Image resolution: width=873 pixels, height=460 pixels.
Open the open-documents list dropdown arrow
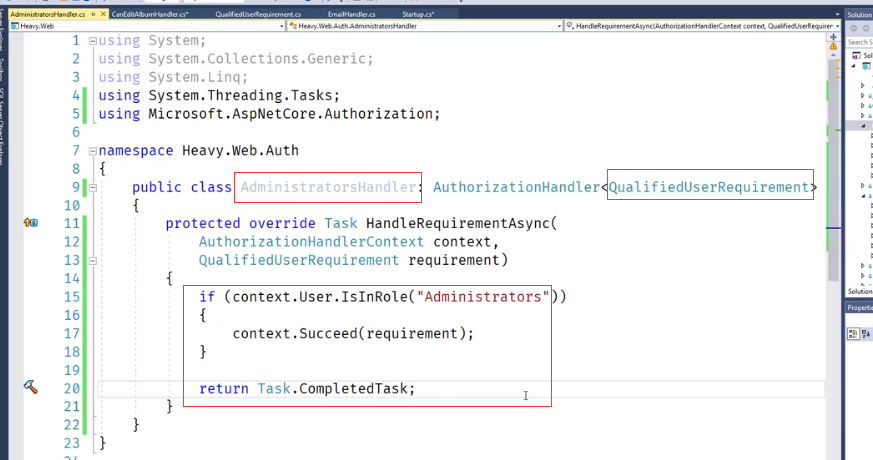point(837,14)
